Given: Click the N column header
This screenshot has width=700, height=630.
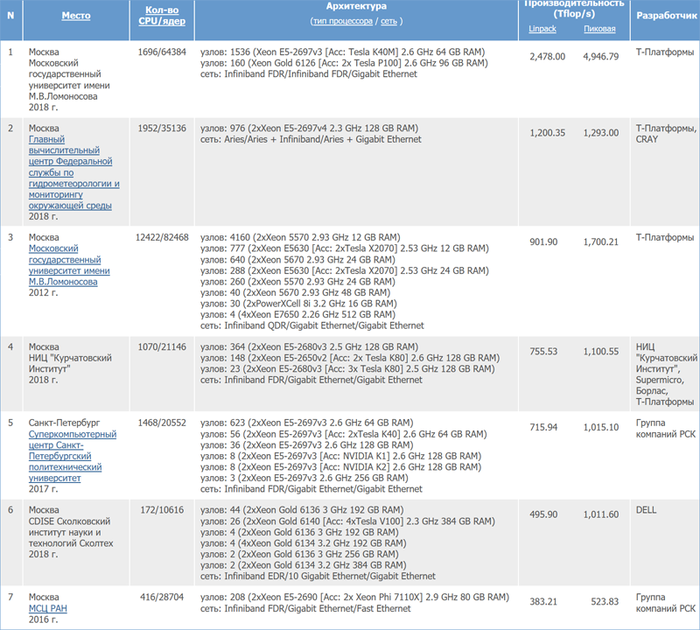Looking at the screenshot, I should pos(11,15).
